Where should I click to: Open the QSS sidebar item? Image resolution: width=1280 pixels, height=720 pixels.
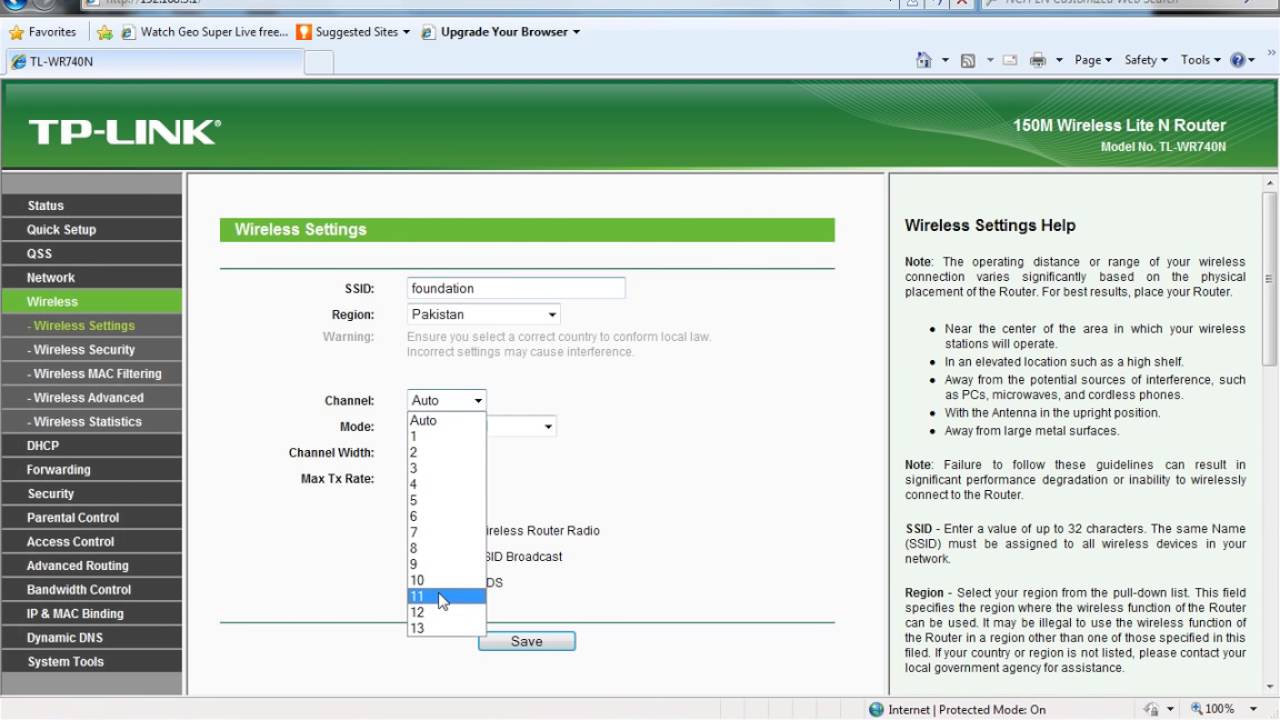[91, 253]
